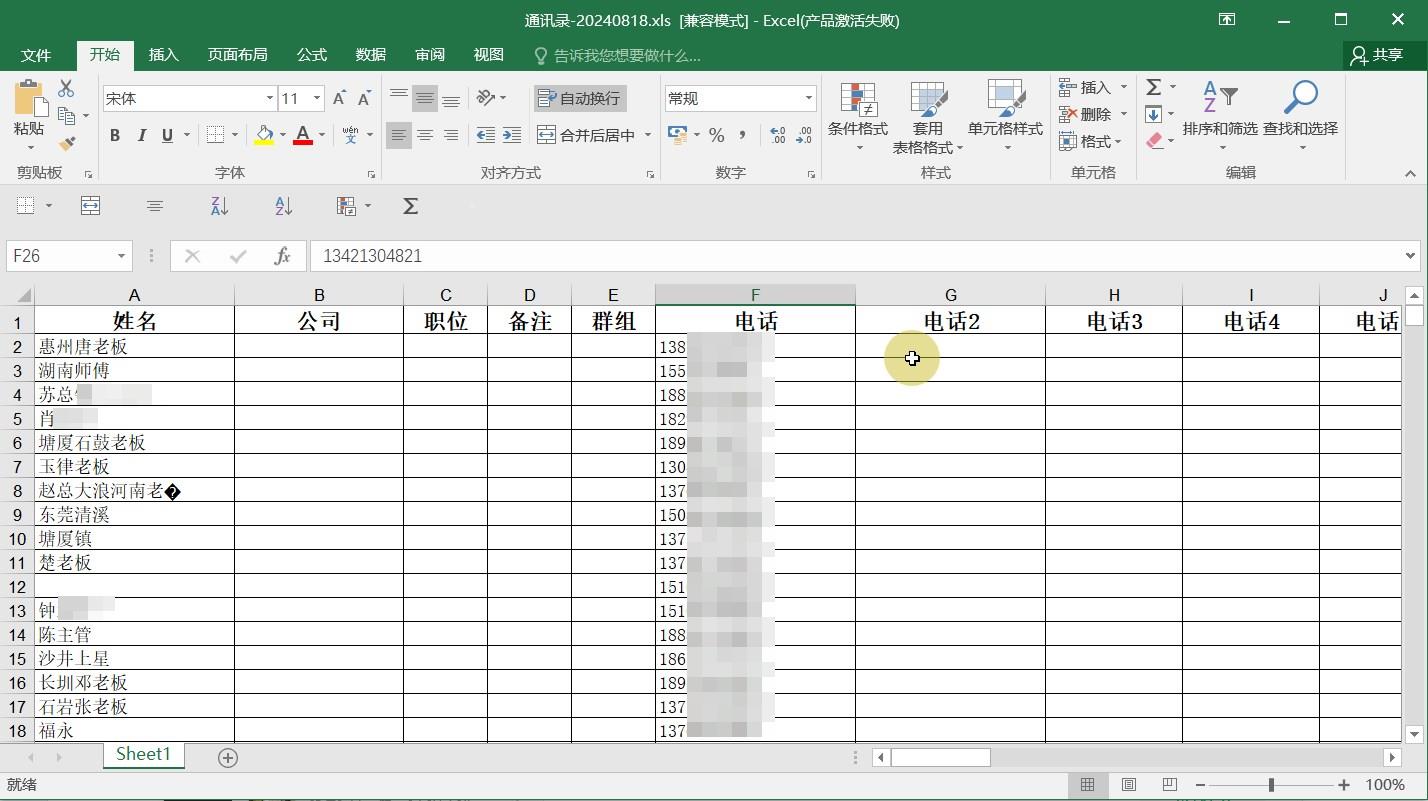
Task: Select the Sheet1 worksheet tab
Action: pos(143,755)
